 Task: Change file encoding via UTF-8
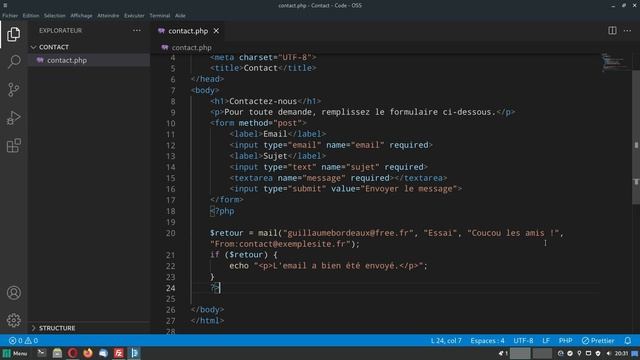pos(523,340)
